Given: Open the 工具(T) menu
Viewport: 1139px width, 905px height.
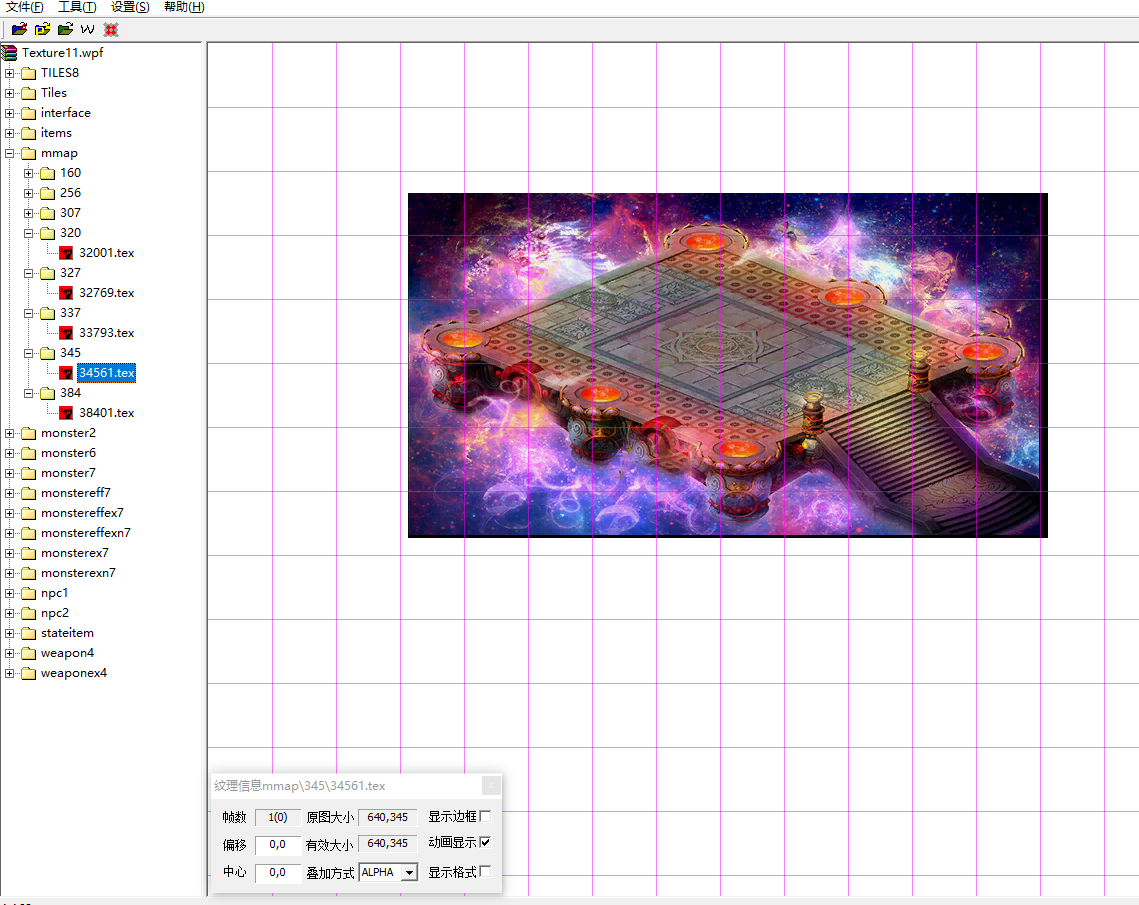Looking at the screenshot, I should point(77,7).
